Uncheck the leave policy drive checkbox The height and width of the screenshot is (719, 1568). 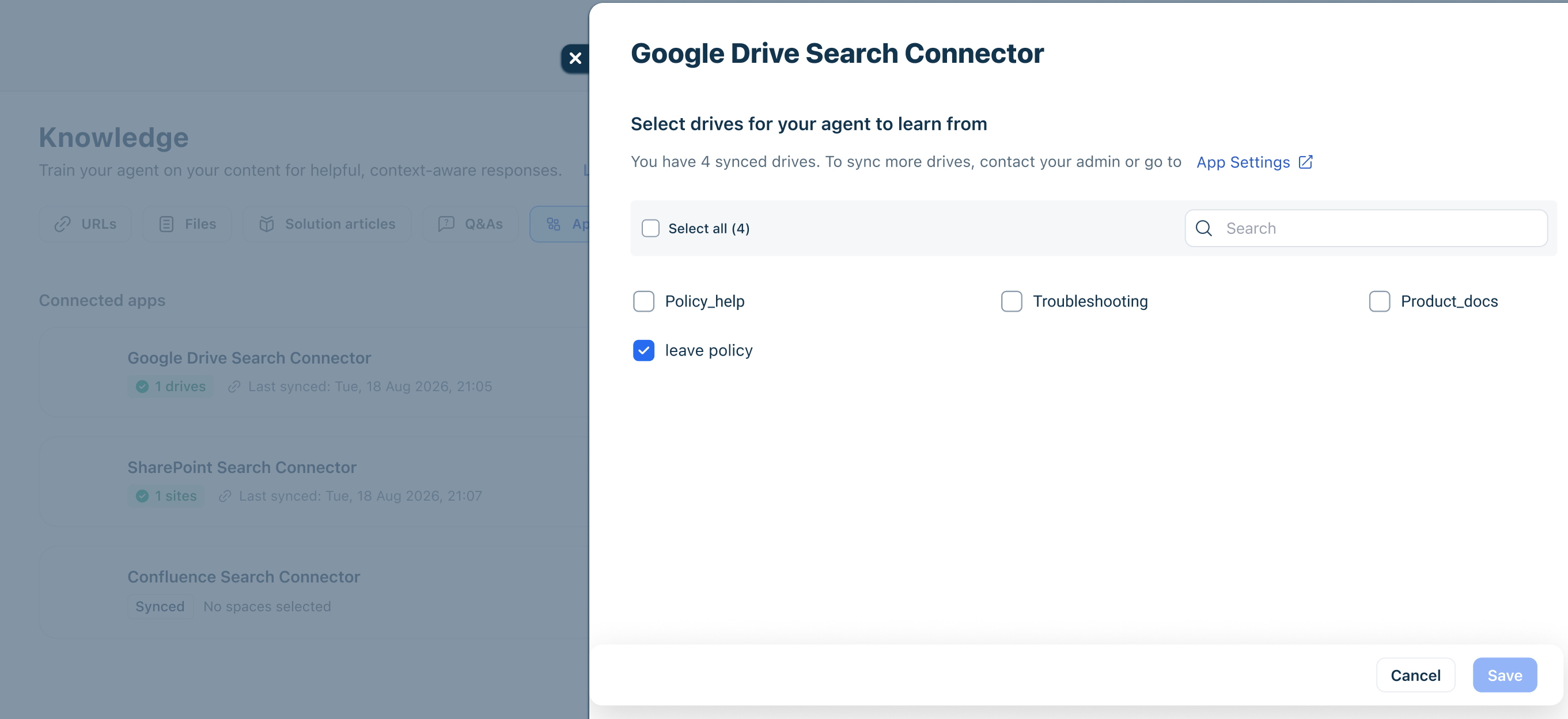pos(643,351)
